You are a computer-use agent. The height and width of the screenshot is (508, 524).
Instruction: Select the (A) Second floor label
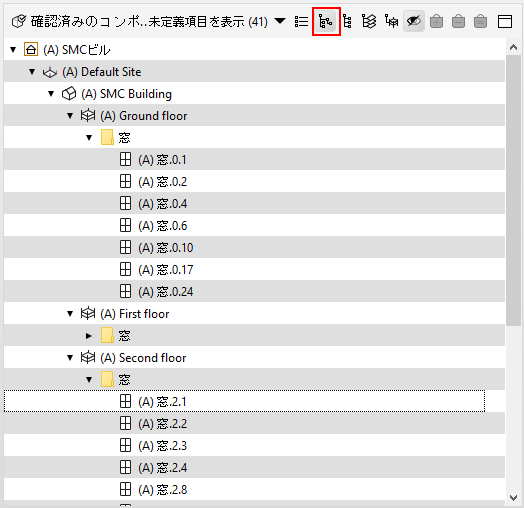143,358
